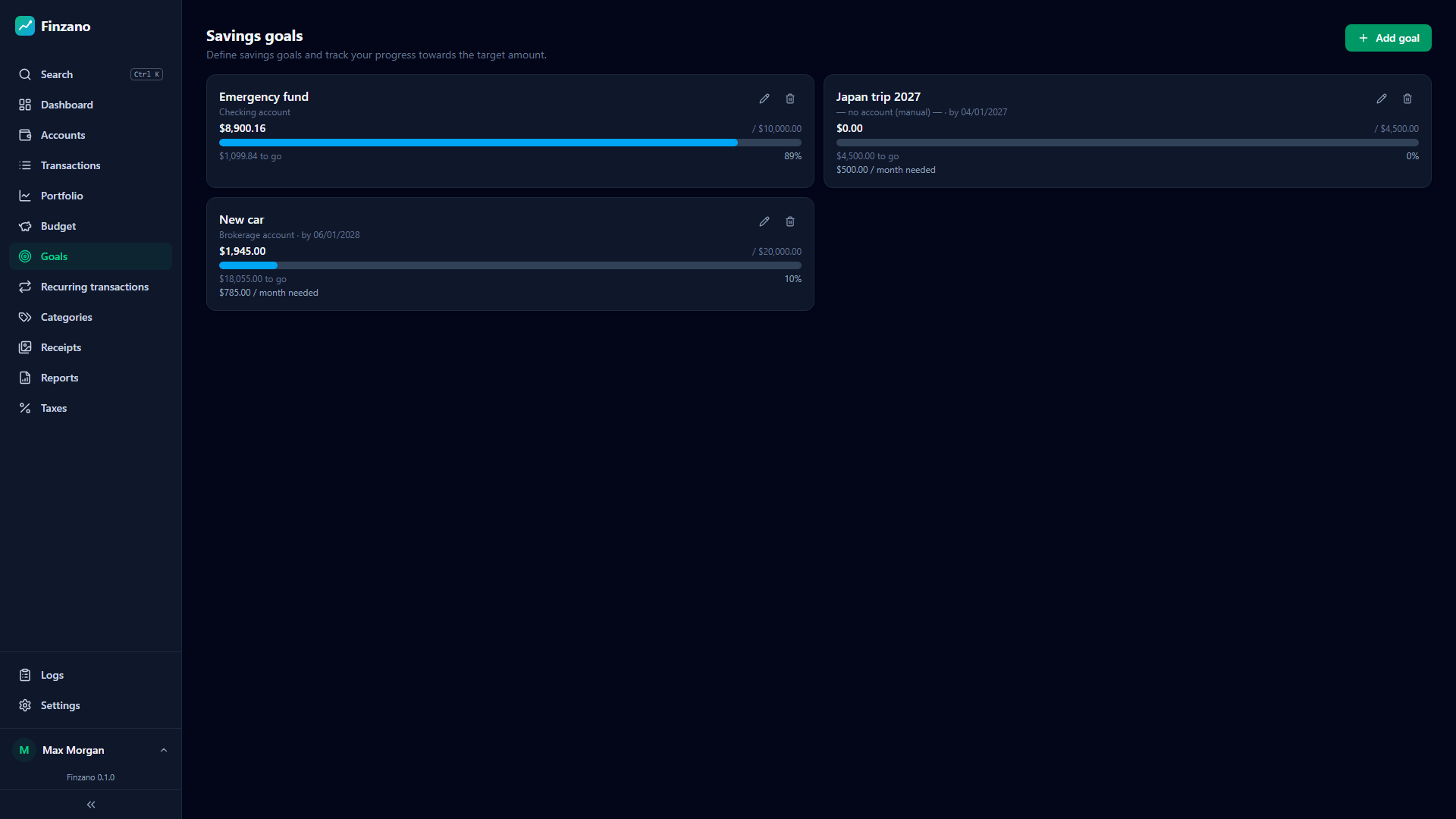Open the Taxes page
The width and height of the screenshot is (1456, 819).
pos(91,408)
